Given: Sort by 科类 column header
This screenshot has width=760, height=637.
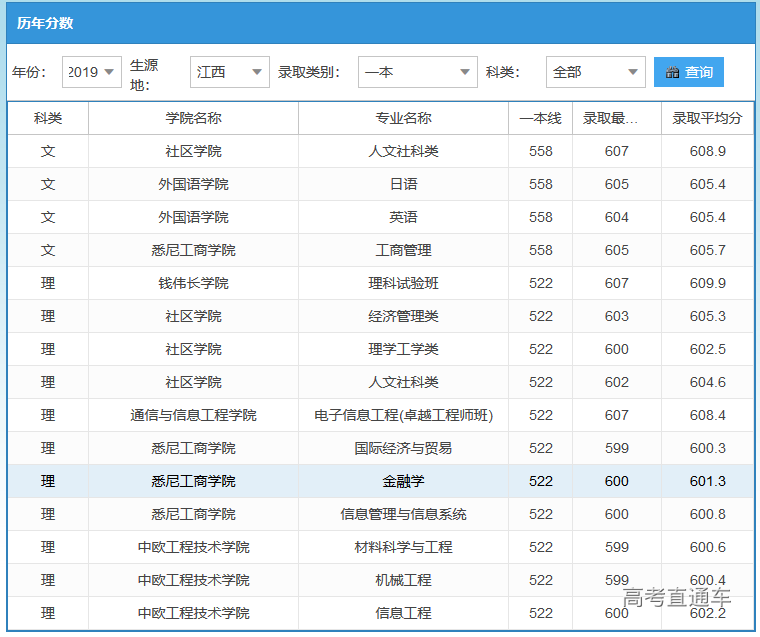Looking at the screenshot, I should tap(48, 118).
